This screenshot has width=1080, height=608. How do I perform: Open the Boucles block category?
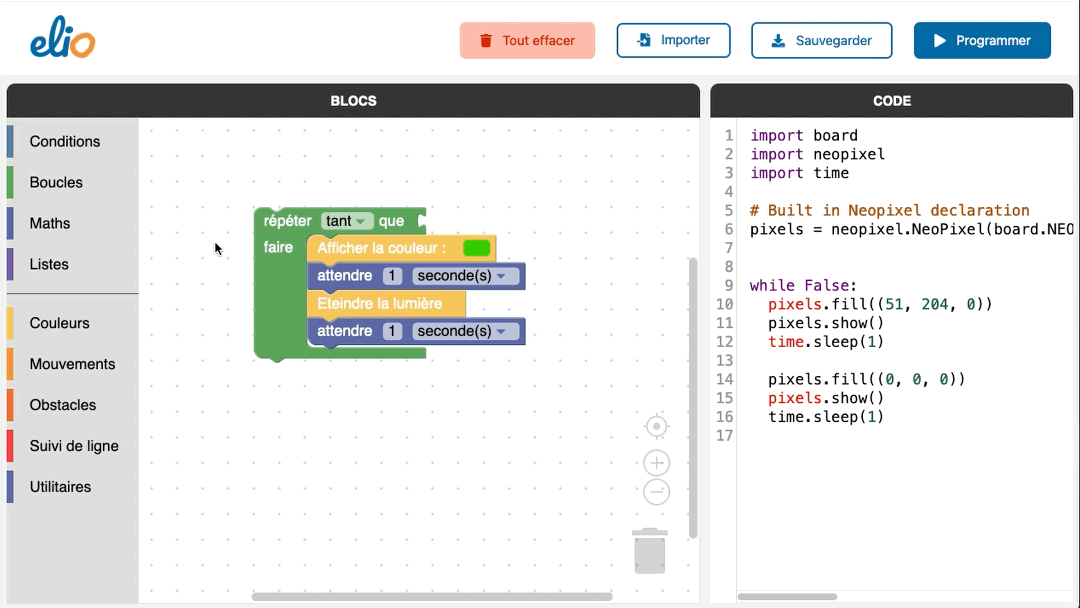[56, 183]
